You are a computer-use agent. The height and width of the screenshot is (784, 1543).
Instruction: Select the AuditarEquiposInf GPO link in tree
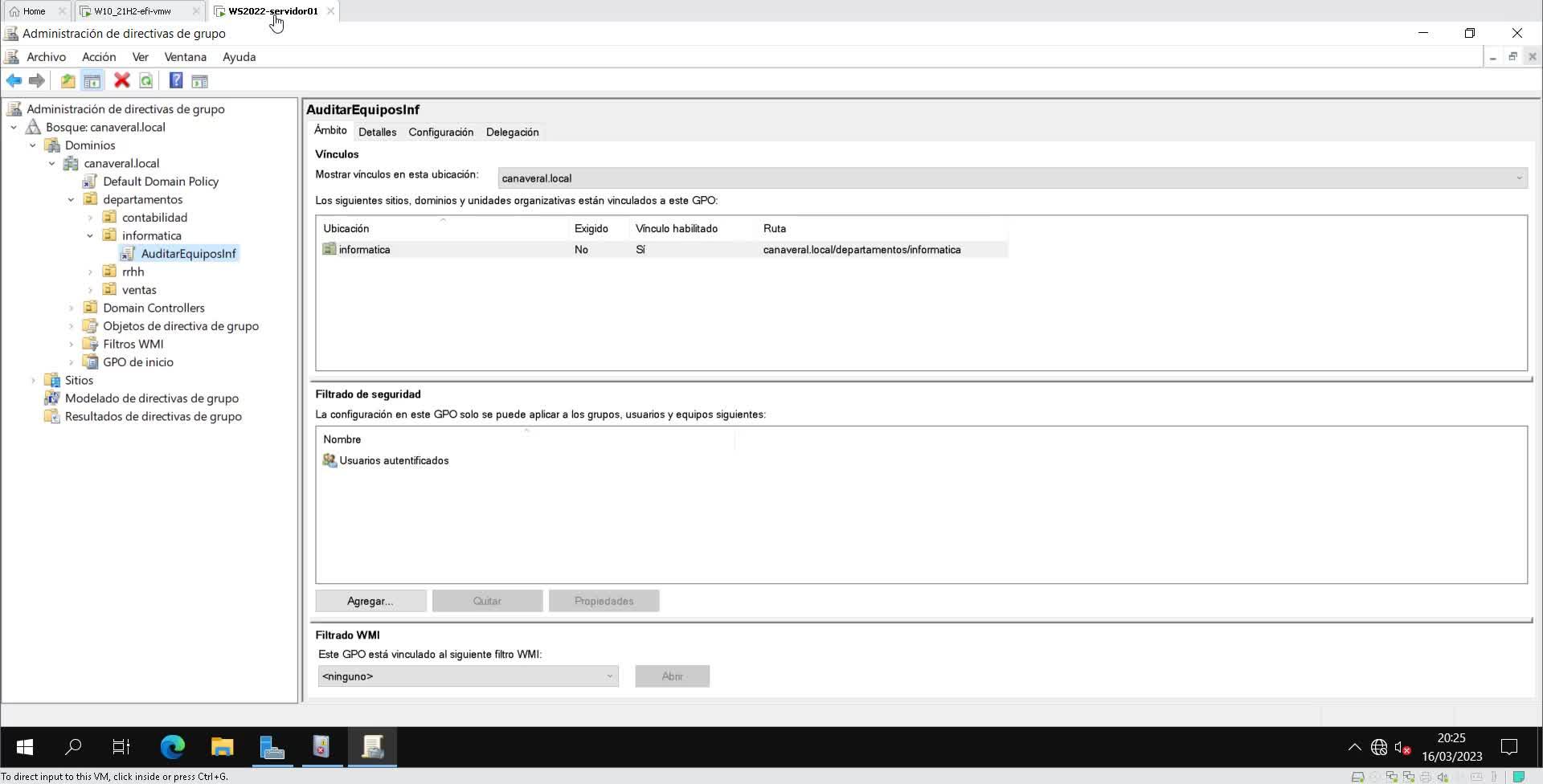tap(188, 254)
